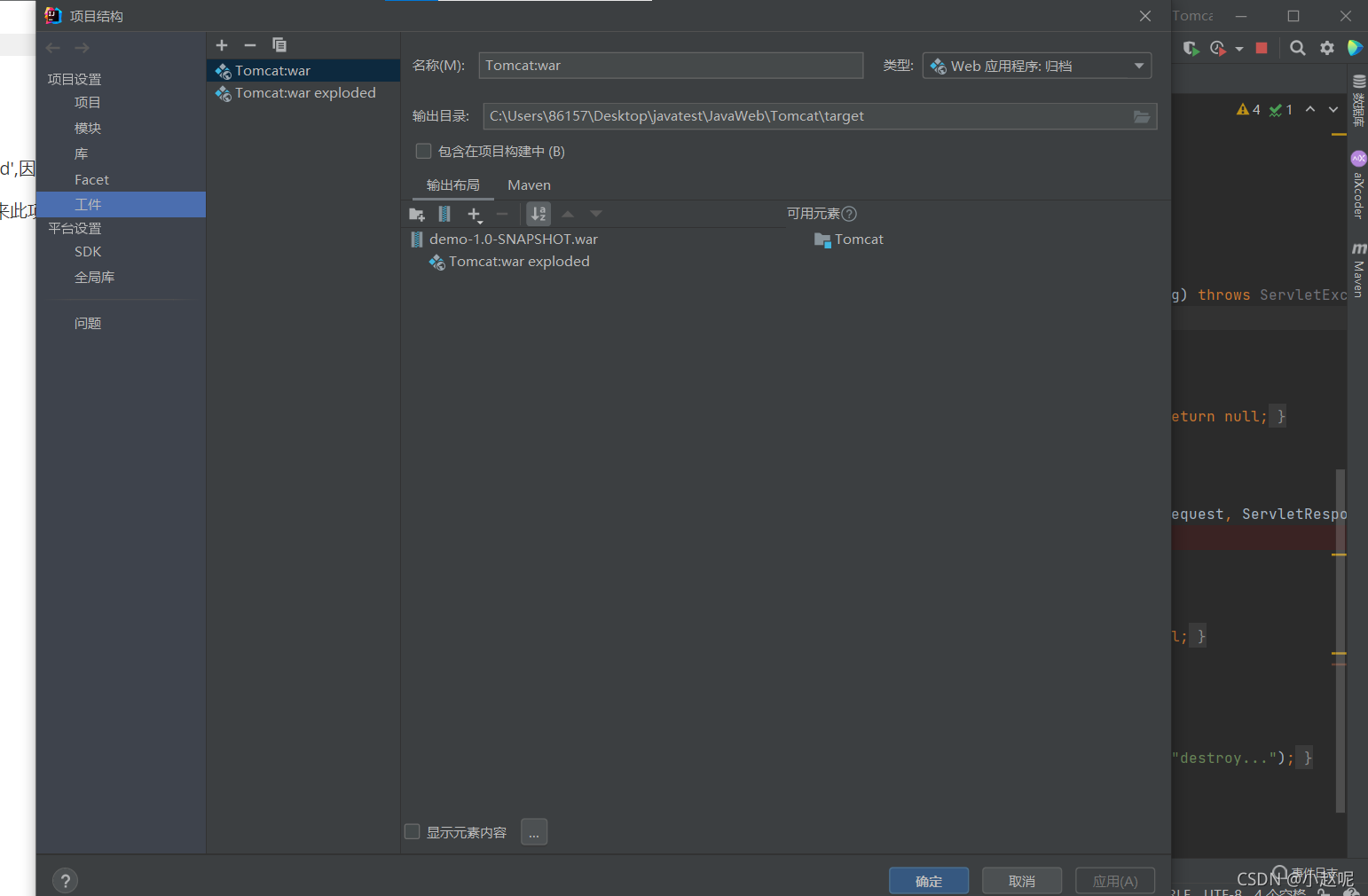Go forward with the right arrow
The height and width of the screenshot is (896, 1368).
[x=83, y=48]
